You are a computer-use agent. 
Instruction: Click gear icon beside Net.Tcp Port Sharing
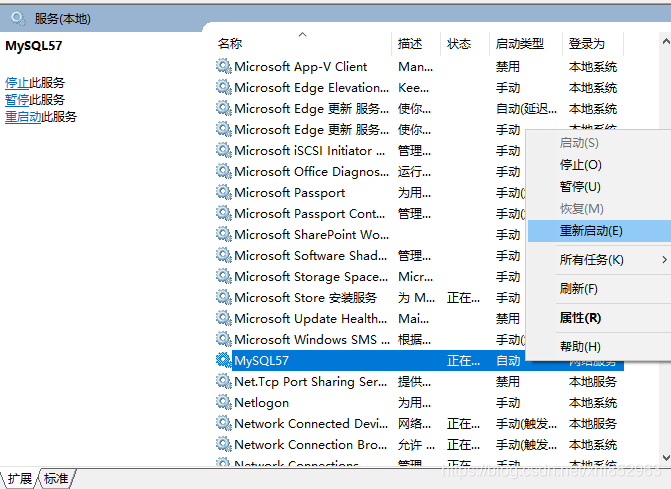point(223,381)
